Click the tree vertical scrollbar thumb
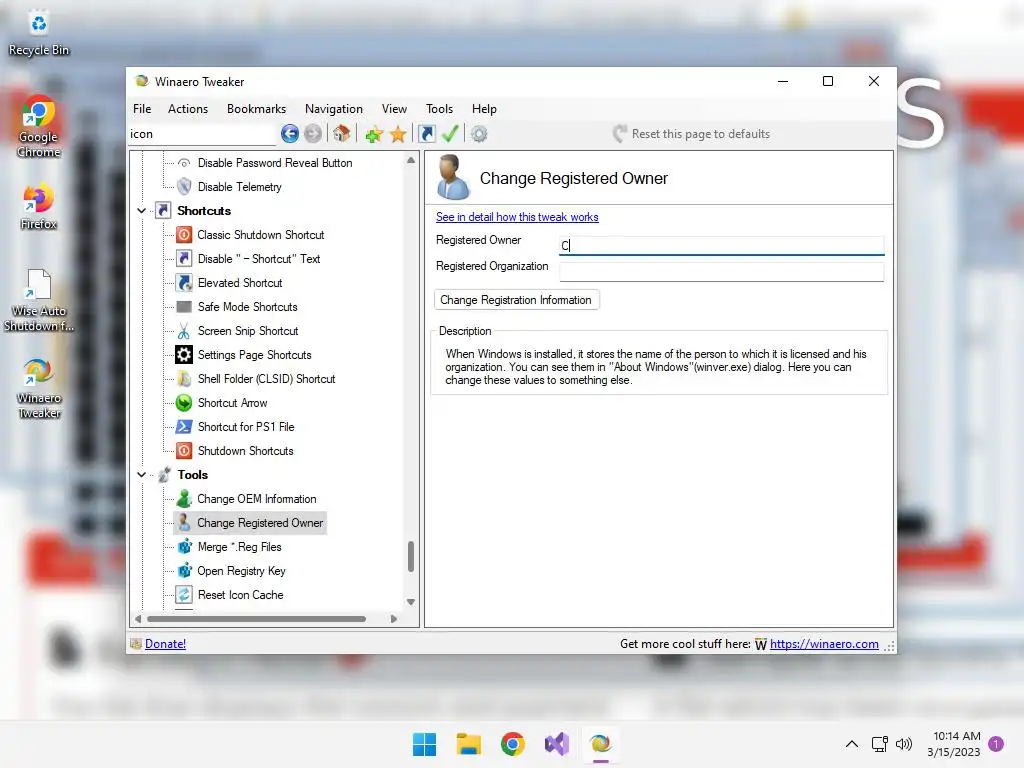Viewport: 1024px width, 768px height. tap(411, 556)
